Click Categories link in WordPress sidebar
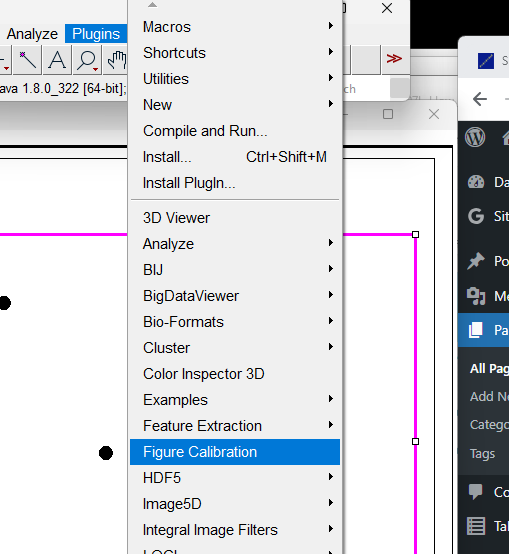The height and width of the screenshot is (554, 509). click(489, 425)
